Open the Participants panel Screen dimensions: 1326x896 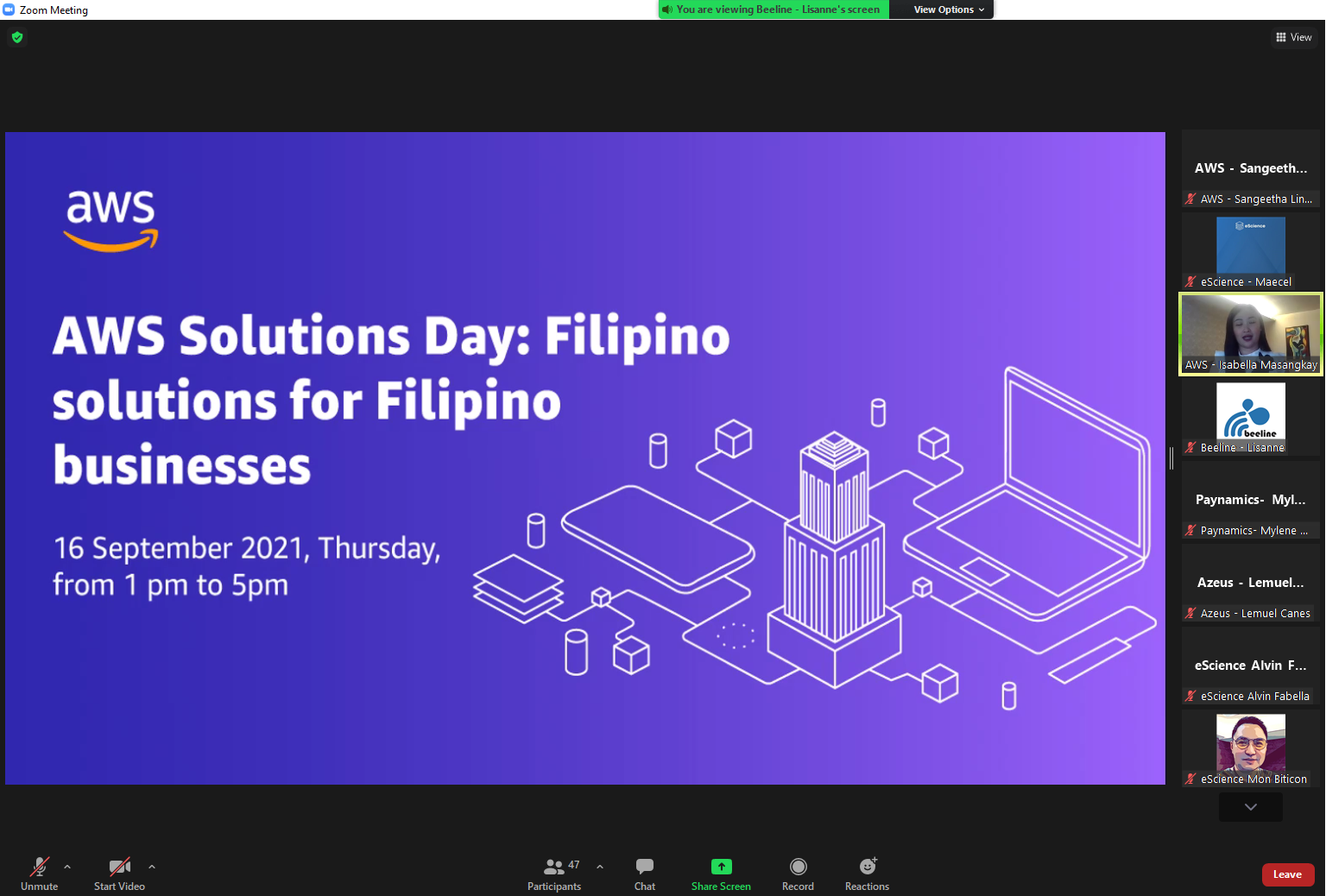(x=554, y=874)
